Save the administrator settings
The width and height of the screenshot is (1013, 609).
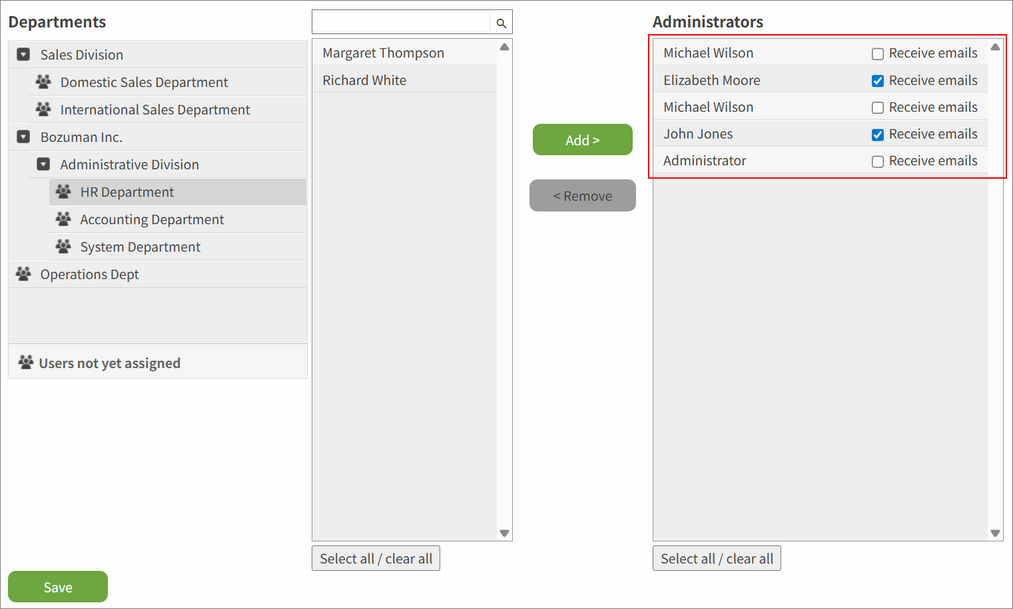57,587
